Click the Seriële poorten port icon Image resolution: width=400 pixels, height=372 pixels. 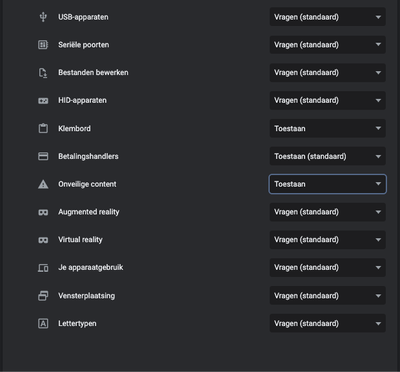(43, 45)
